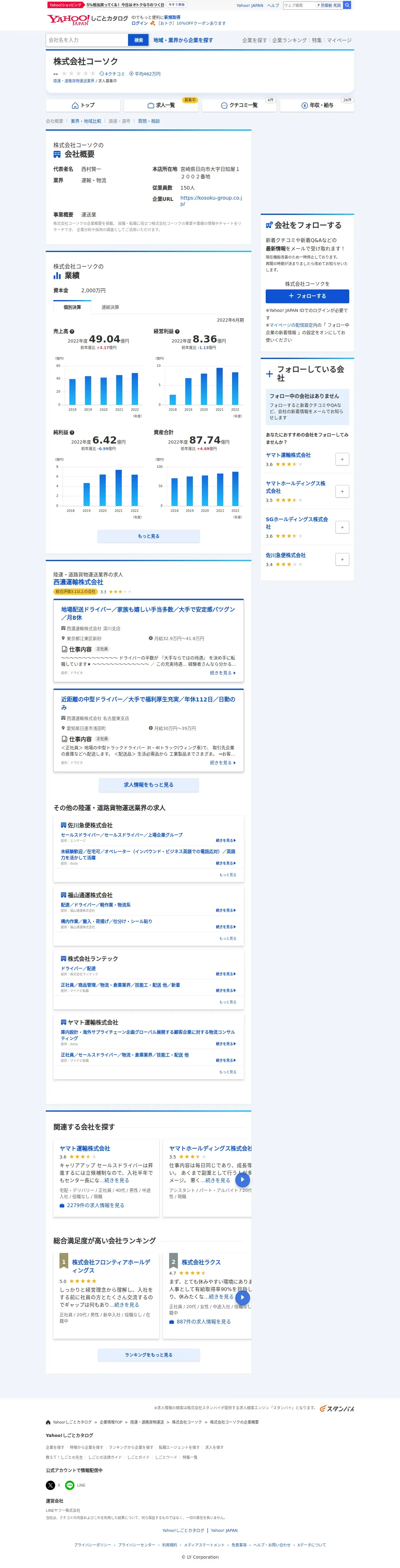The image size is (400, 1568).
Task: Click the マイページの配信設定 link
Action: click(x=291, y=325)
